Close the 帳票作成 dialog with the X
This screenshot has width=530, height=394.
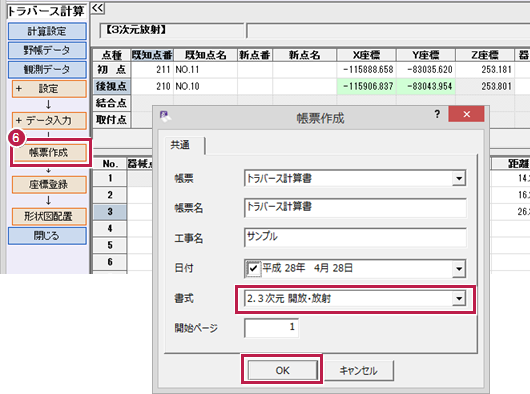click(x=466, y=114)
